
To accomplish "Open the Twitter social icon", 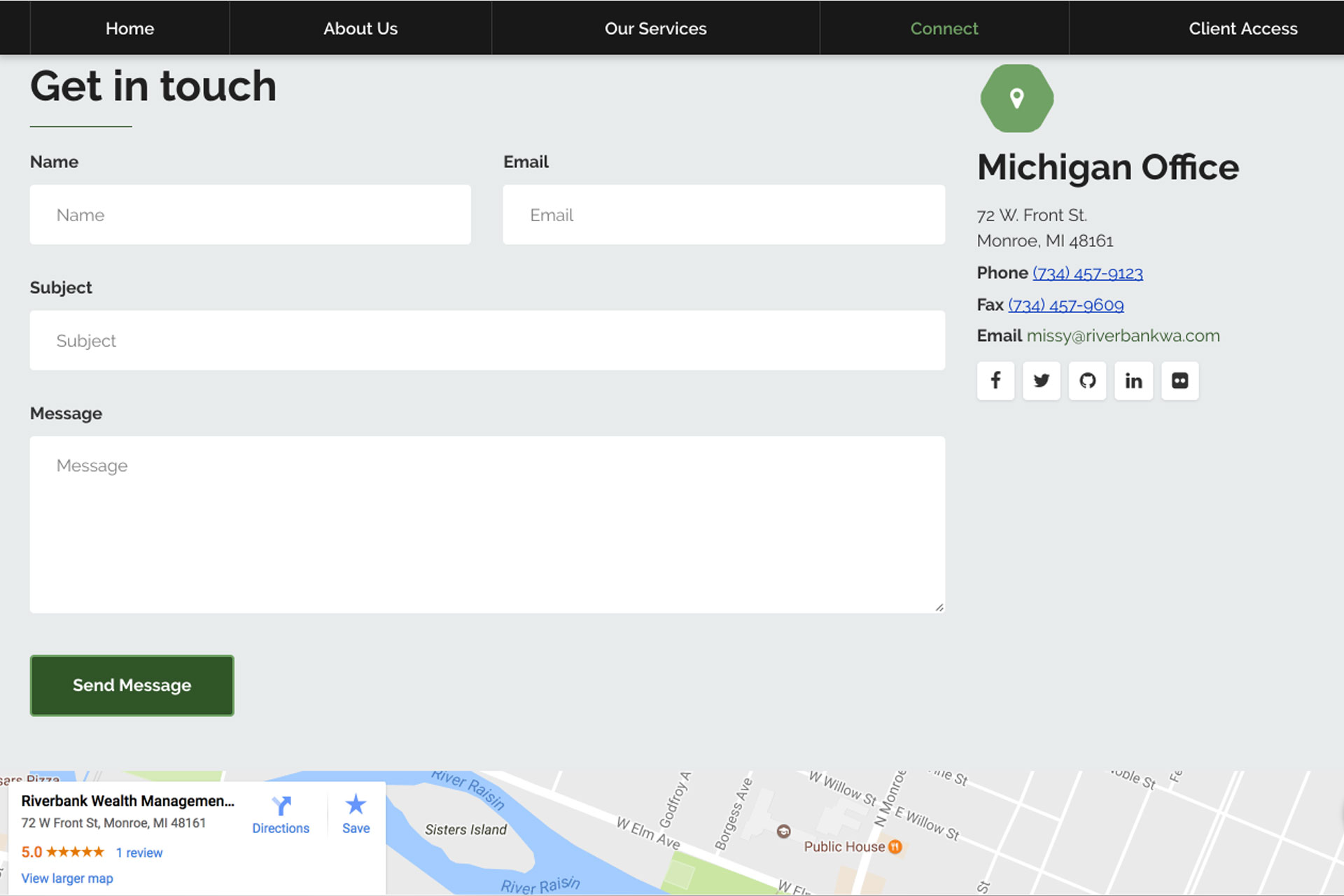I will [x=1041, y=381].
